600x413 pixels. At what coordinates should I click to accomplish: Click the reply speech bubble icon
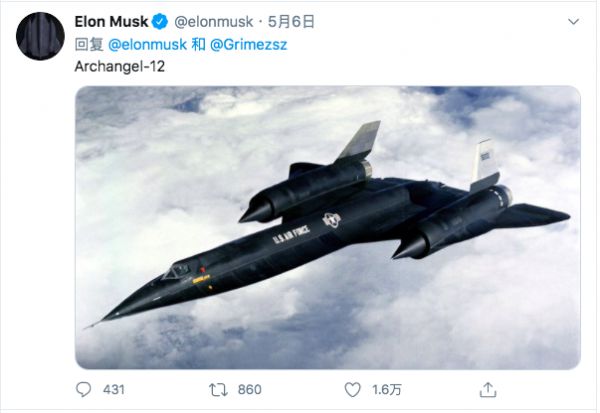[85, 388]
